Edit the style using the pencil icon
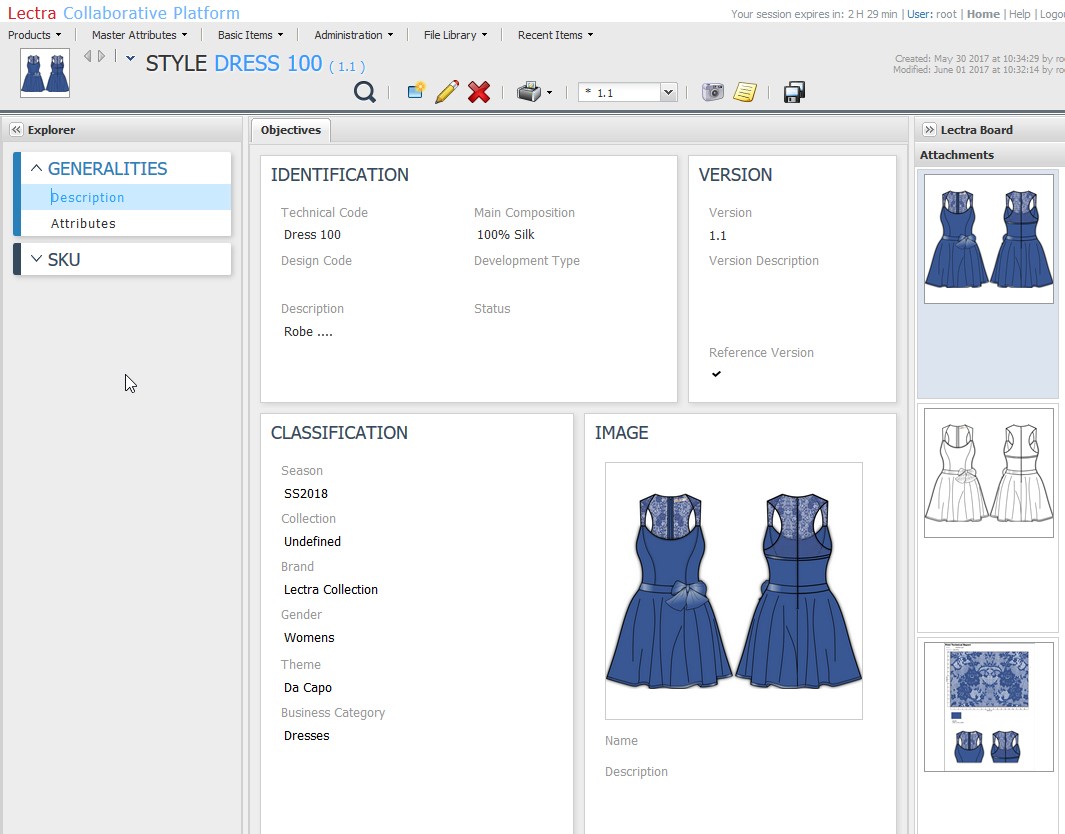Screen dimensions: 1065x834 (446, 91)
